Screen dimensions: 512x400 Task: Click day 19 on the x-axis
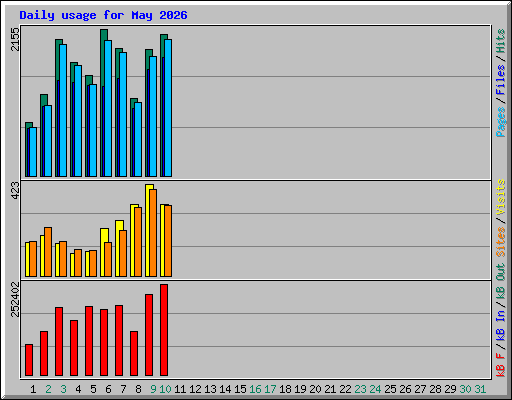click(x=300, y=389)
